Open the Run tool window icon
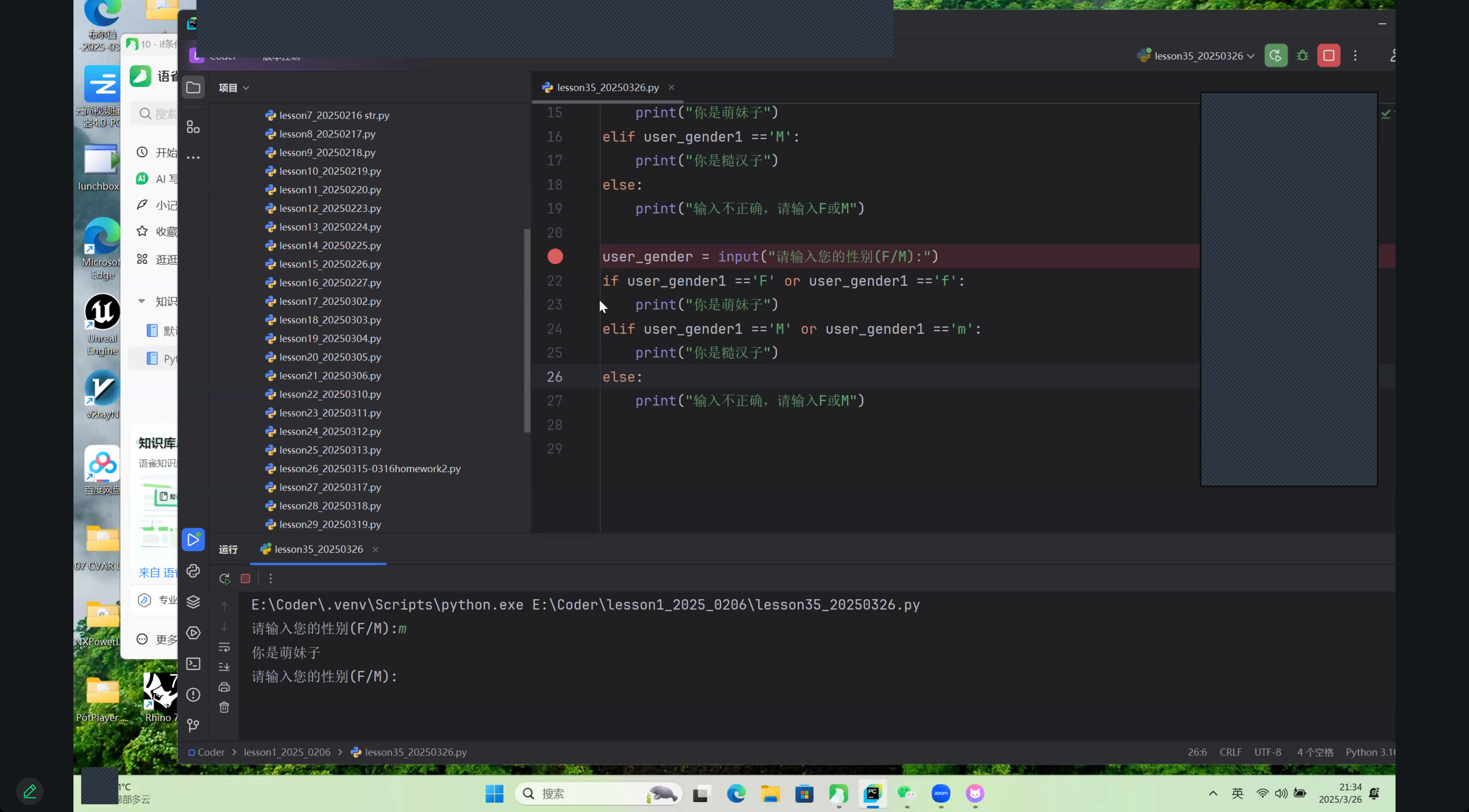 [193, 540]
